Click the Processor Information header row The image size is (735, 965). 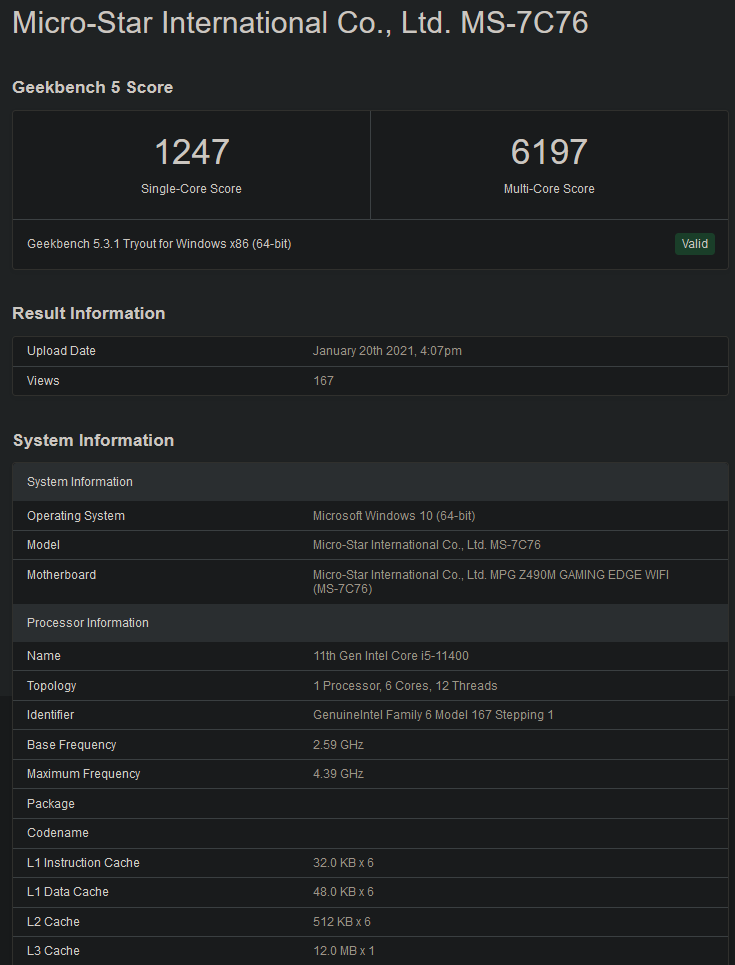coord(371,623)
